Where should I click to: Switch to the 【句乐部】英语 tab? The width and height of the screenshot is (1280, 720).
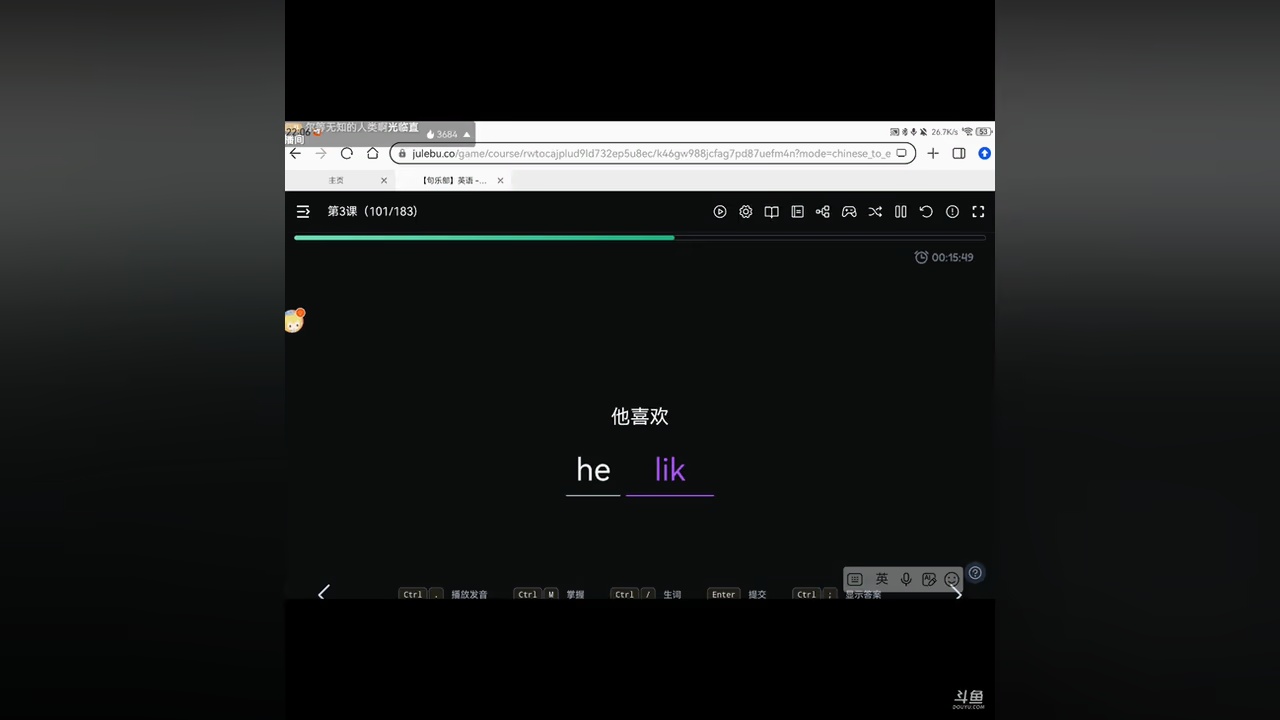pos(456,181)
